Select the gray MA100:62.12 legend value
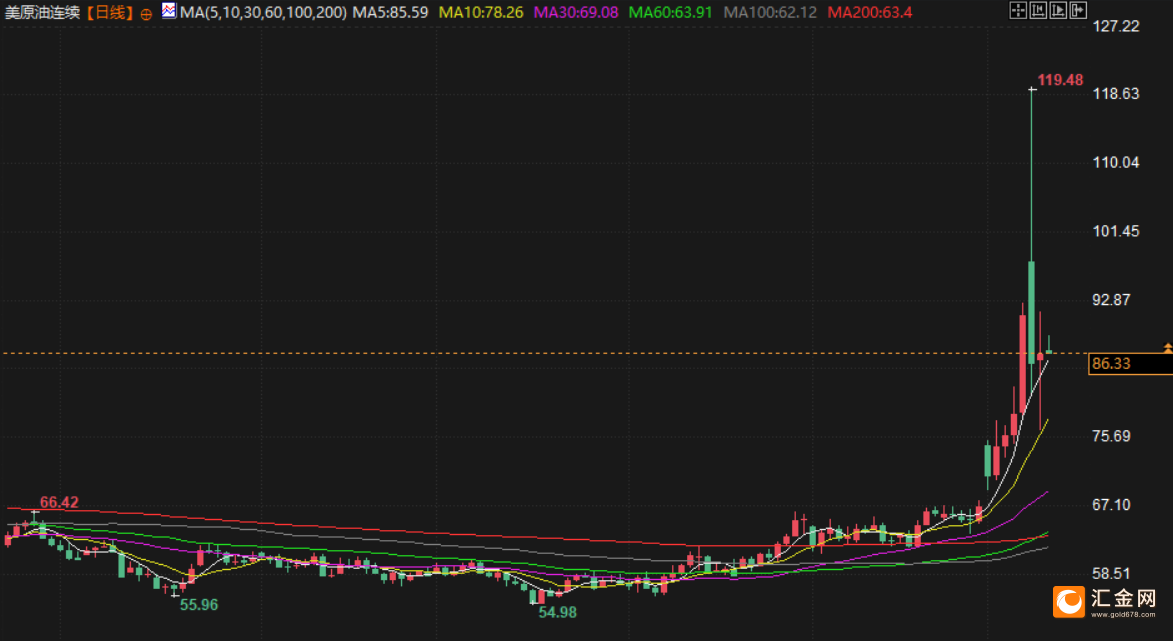This screenshot has width=1173, height=641. [x=770, y=13]
